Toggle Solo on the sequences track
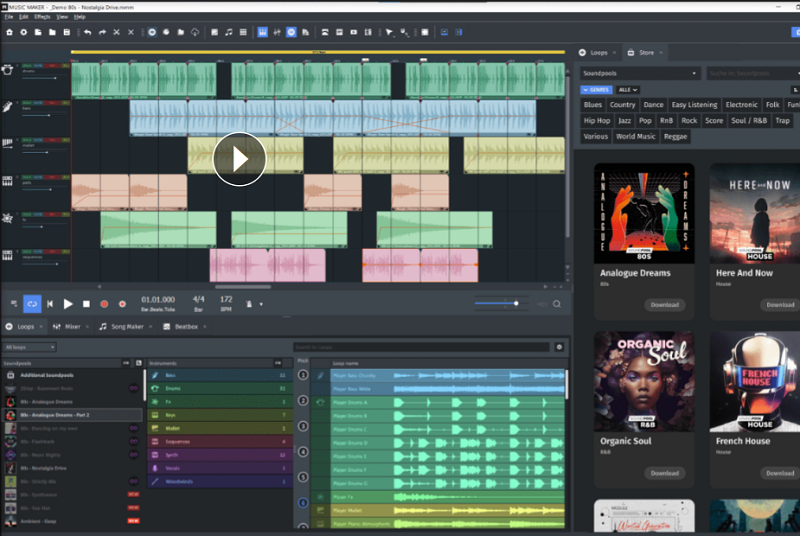Viewport: 800px width, 536px height. [x=26, y=251]
